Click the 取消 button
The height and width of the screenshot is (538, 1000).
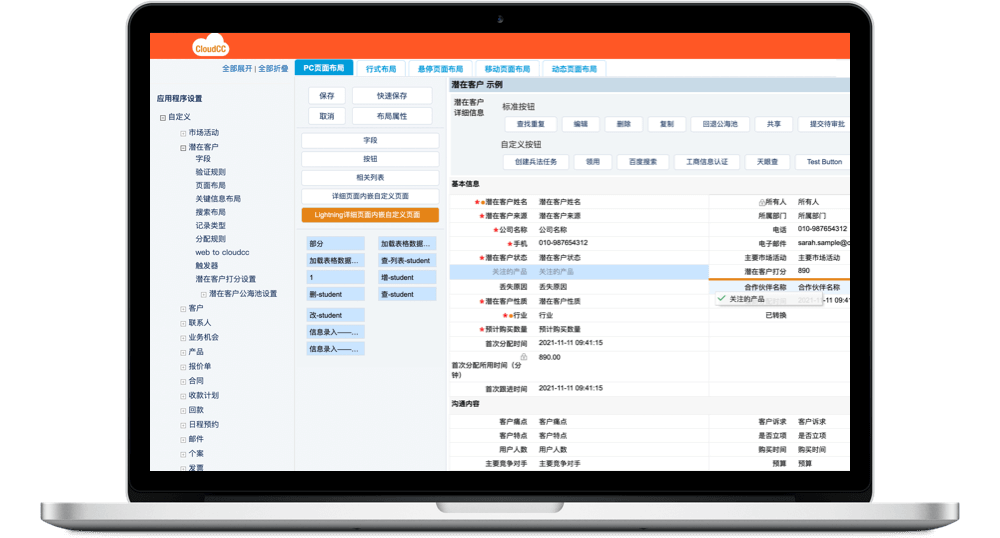pos(327,116)
